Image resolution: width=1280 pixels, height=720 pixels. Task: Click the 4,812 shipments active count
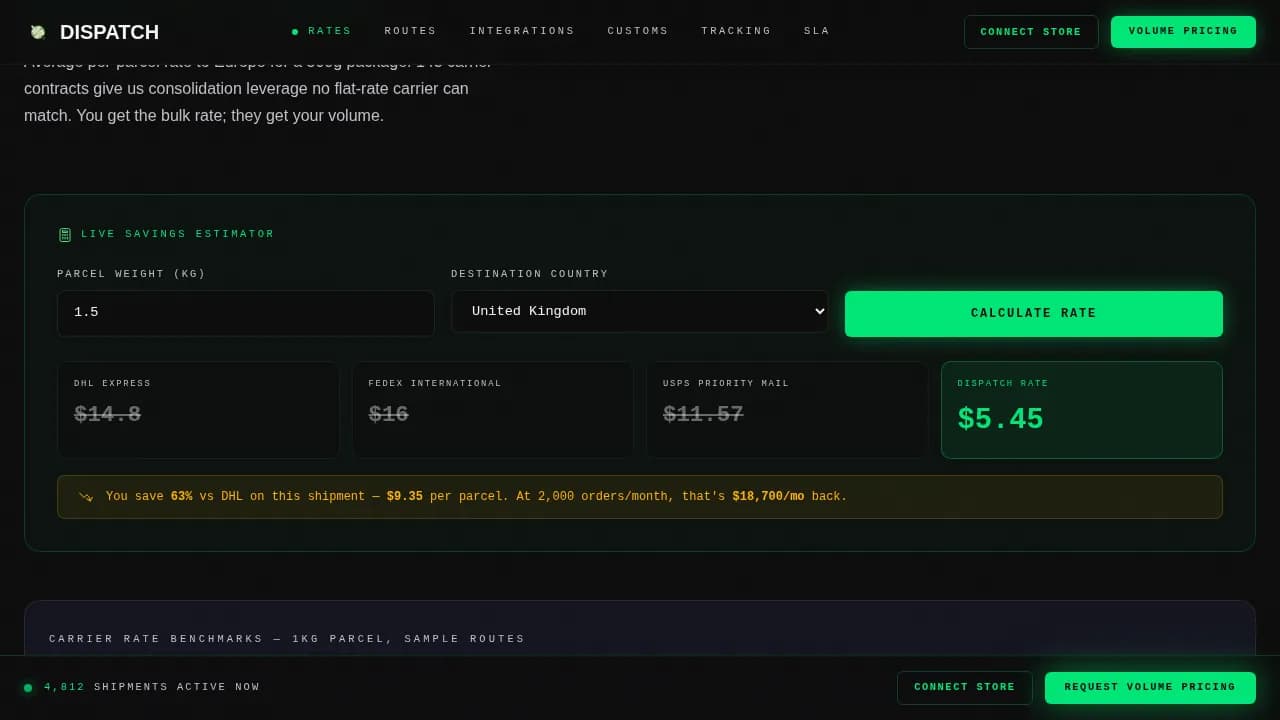pos(64,688)
